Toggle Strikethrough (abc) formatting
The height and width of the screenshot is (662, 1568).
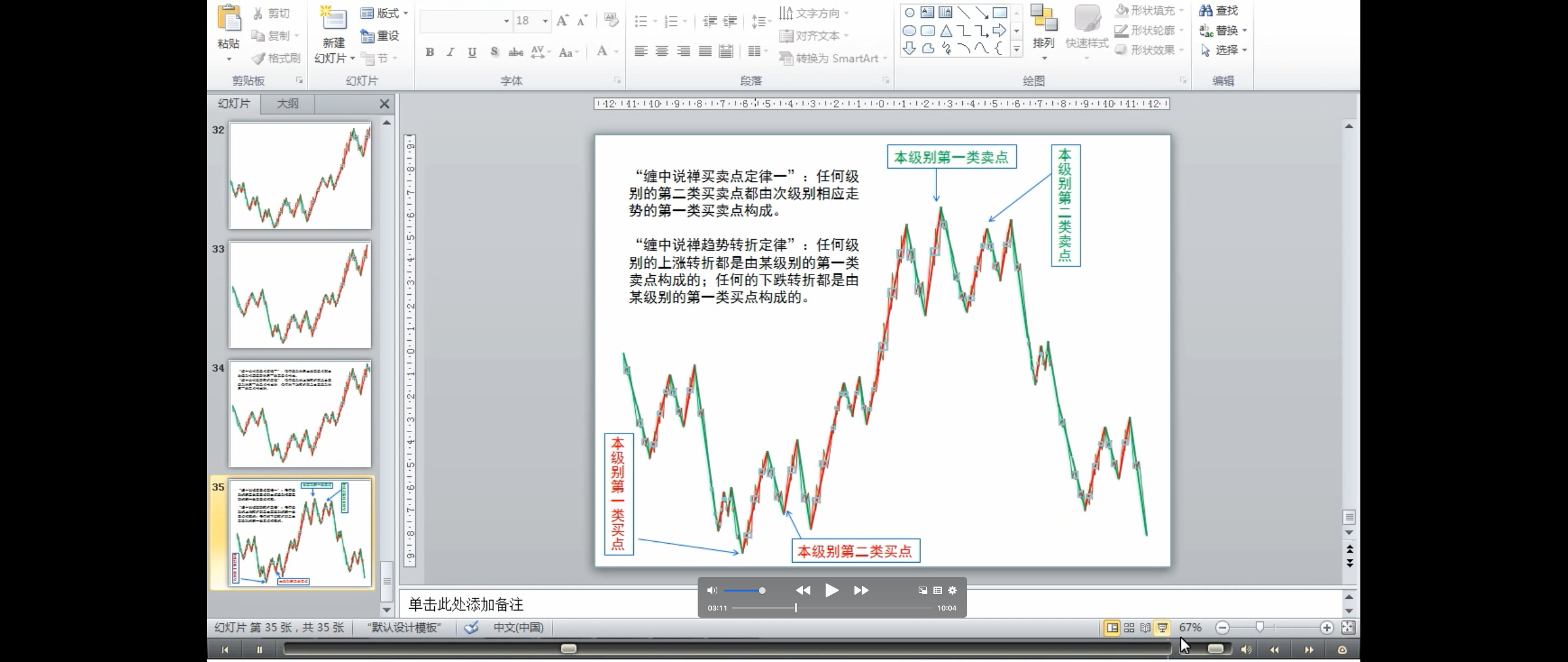(x=516, y=52)
